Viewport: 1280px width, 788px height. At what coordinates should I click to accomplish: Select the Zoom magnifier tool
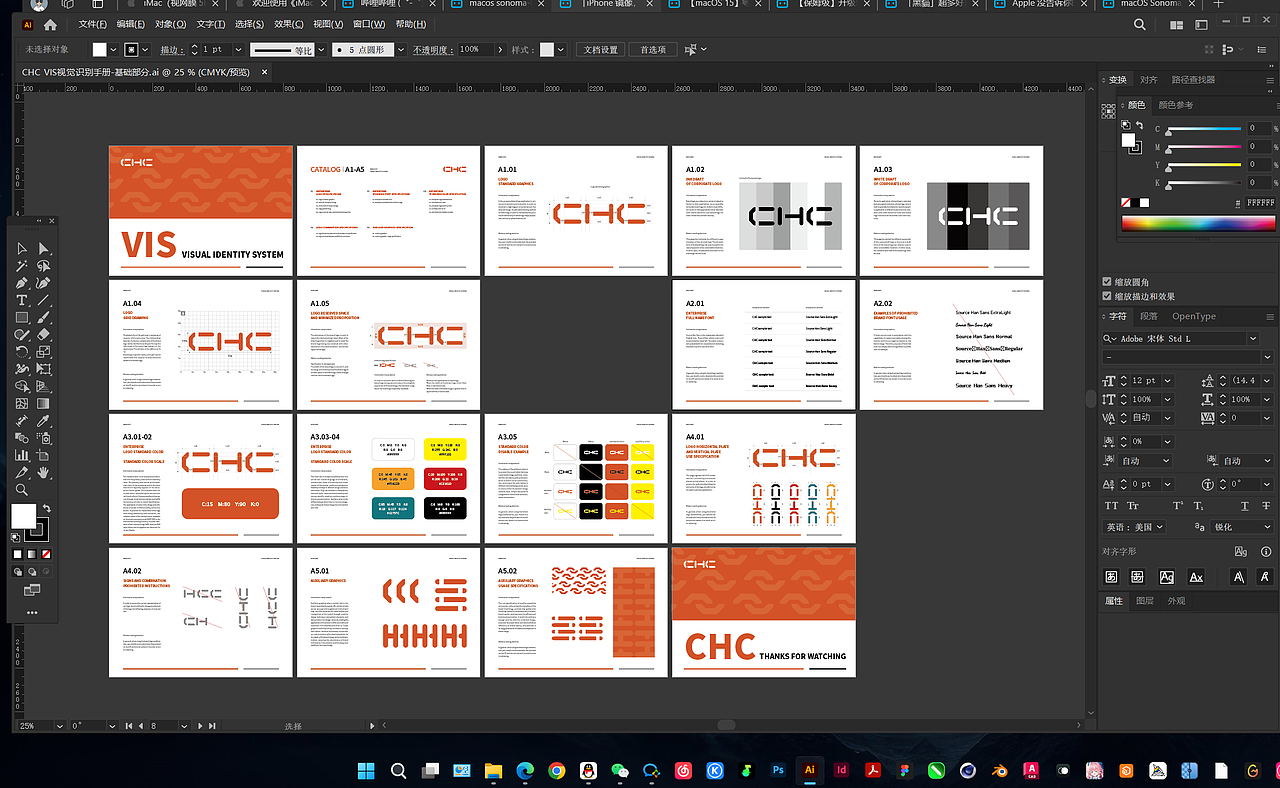click(22, 490)
